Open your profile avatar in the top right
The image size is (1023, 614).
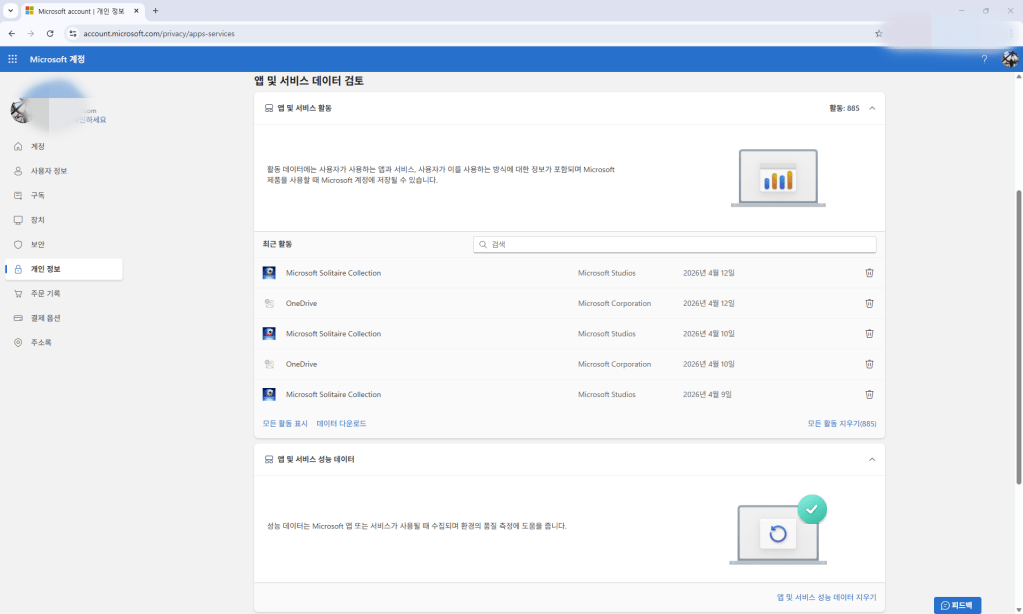coord(1009,58)
